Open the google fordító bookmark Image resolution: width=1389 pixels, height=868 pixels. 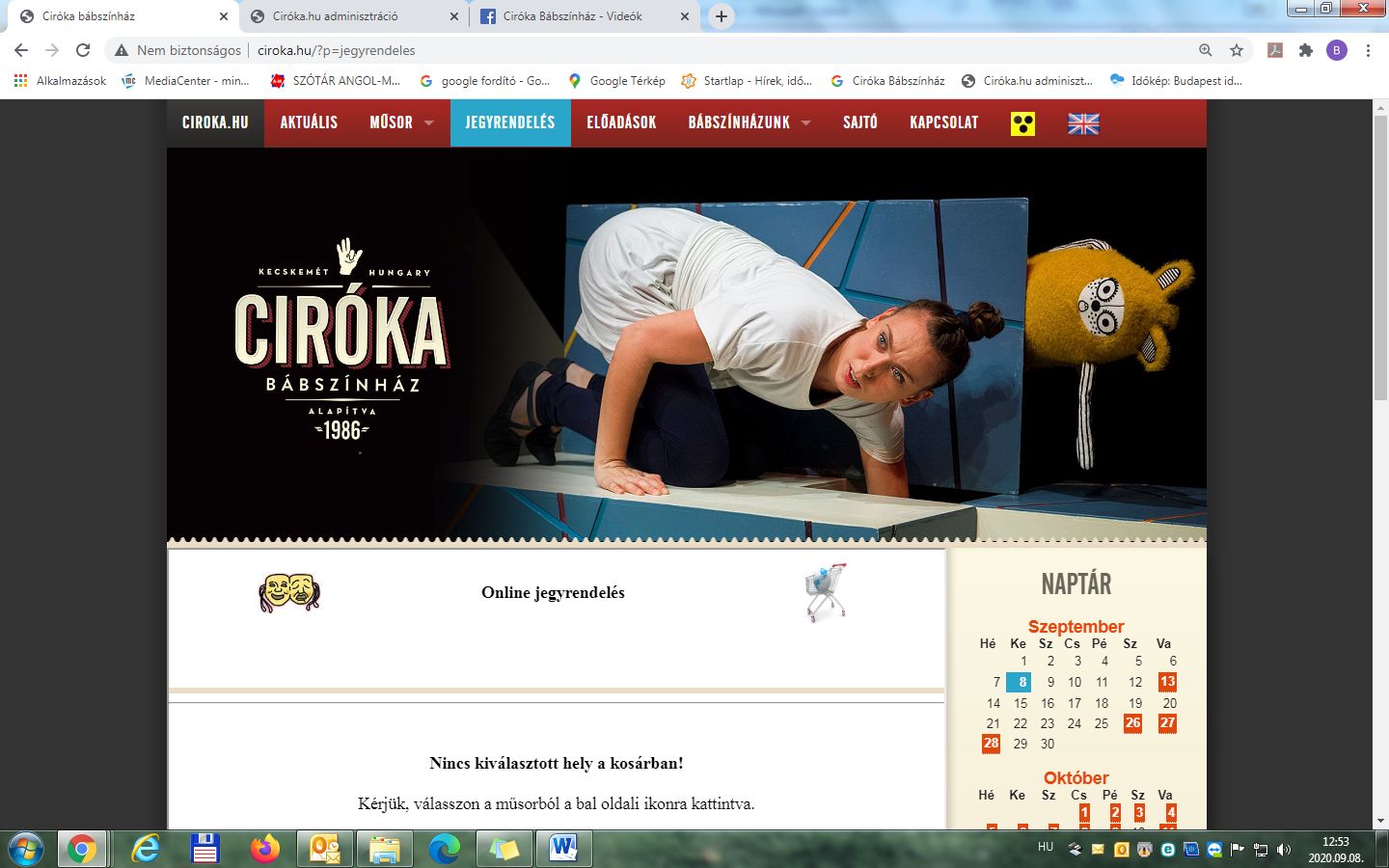point(484,81)
